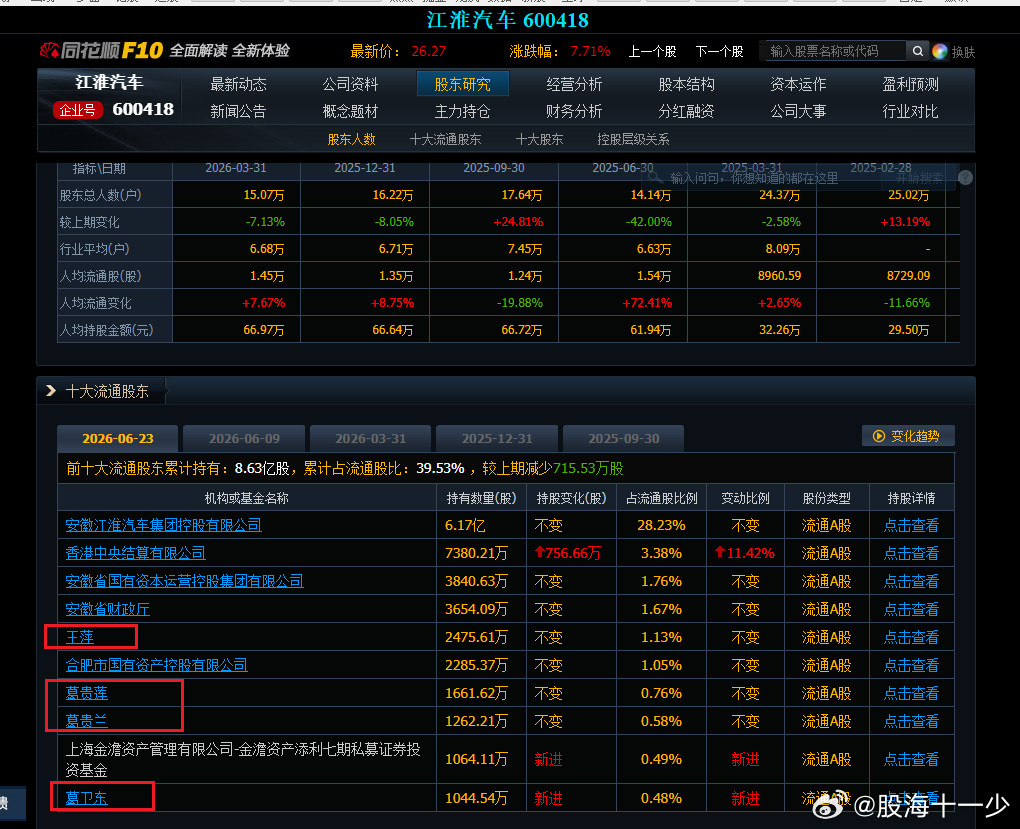The width and height of the screenshot is (1020, 829).
Task: Click the 换肤 skin label
Action: point(963,52)
